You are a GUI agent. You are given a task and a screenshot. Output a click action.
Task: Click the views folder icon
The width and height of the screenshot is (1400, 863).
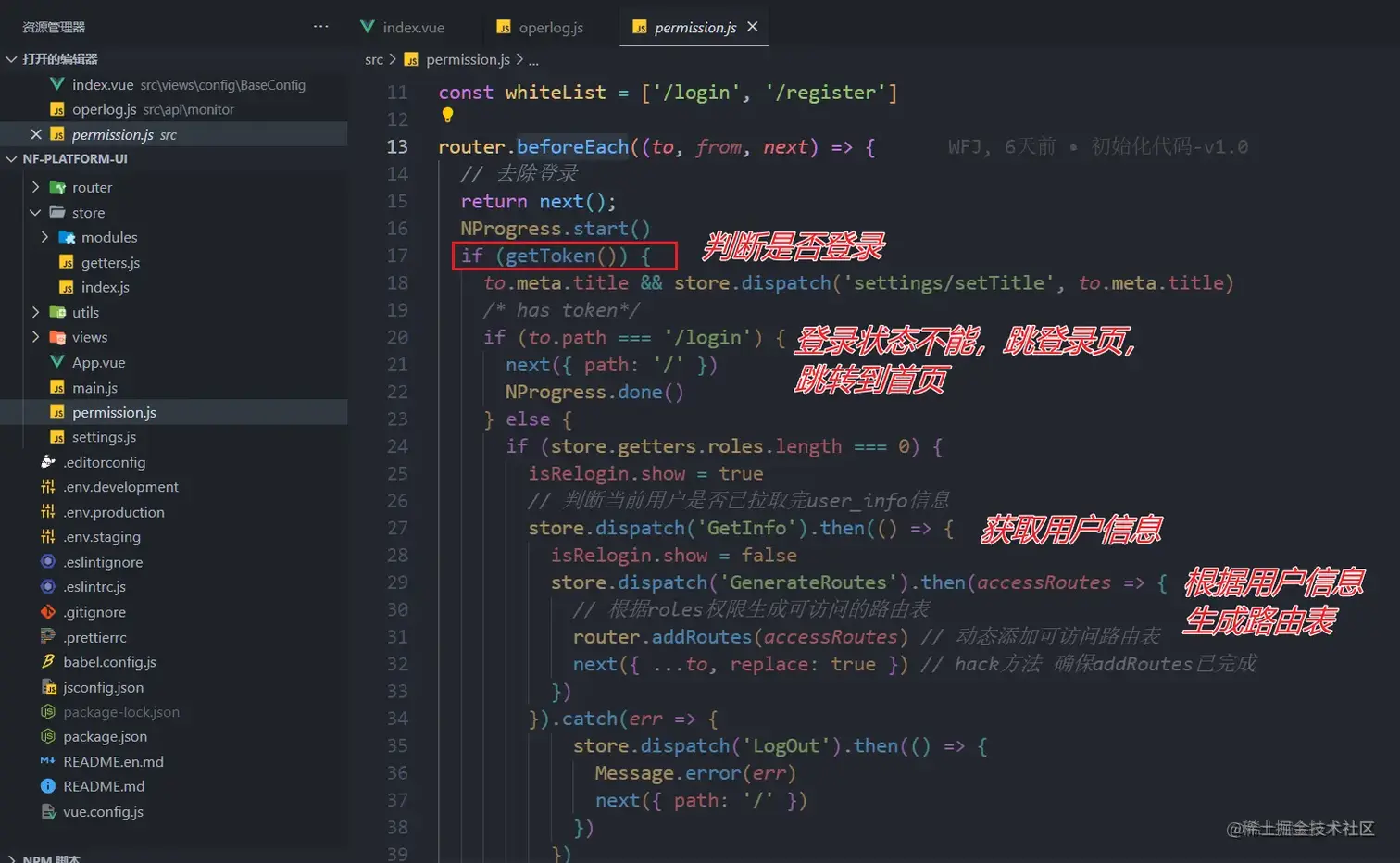tap(57, 337)
